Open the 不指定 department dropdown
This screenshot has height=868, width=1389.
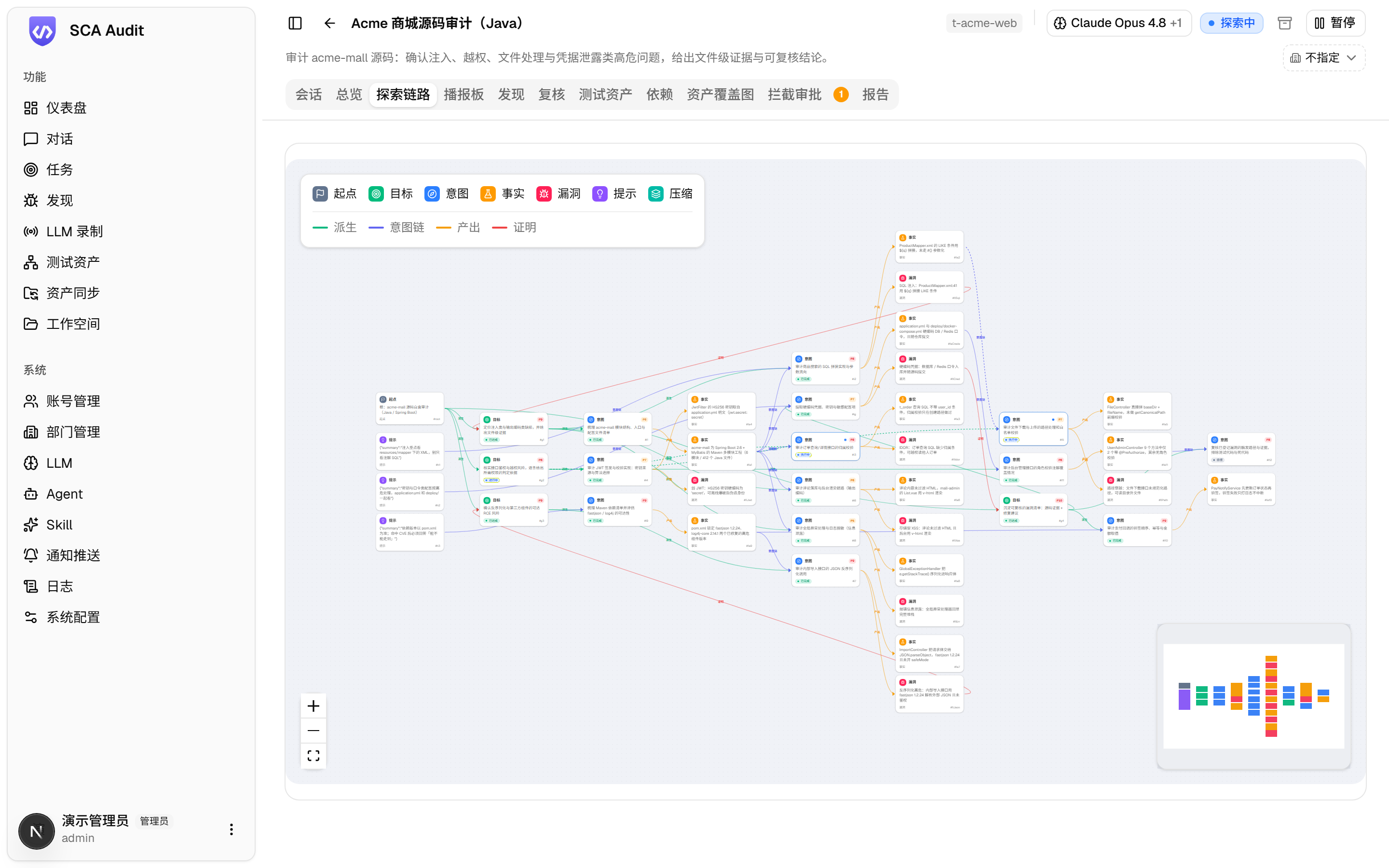tap(1324, 57)
